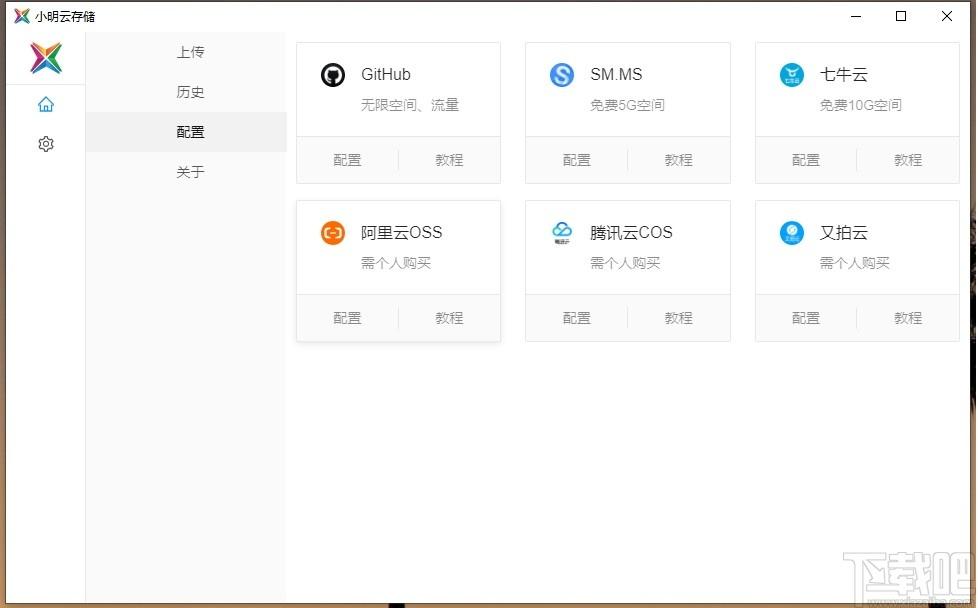
Task: Maximize the 小明云存储 window
Action: [901, 16]
